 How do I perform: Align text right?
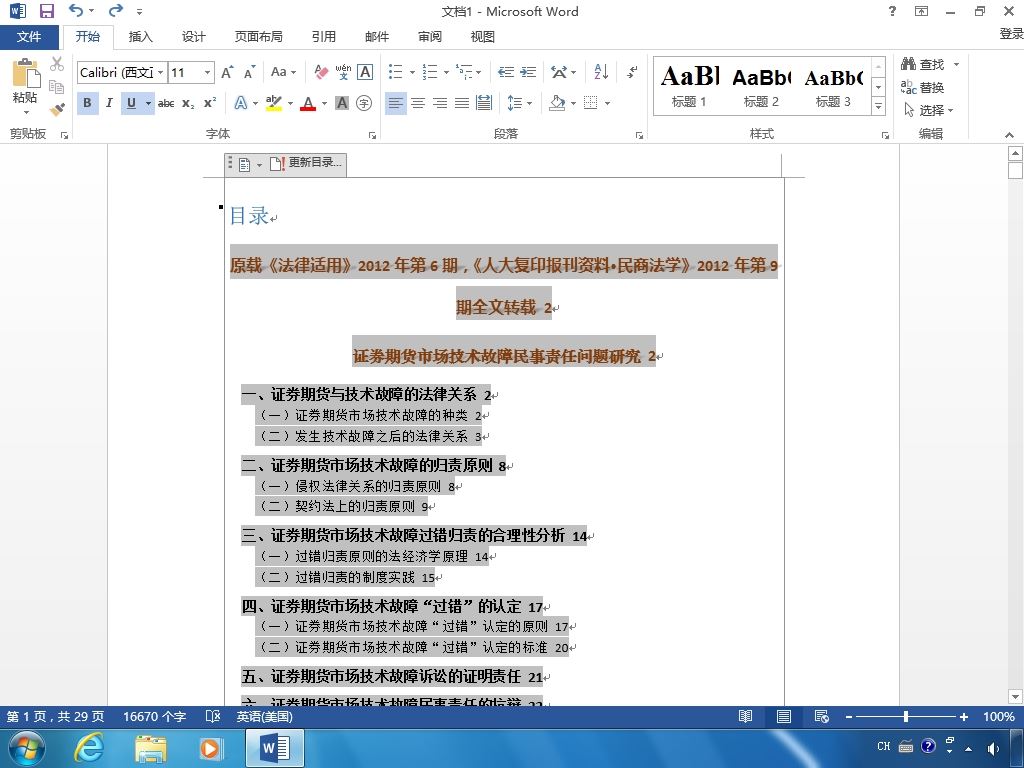440,103
